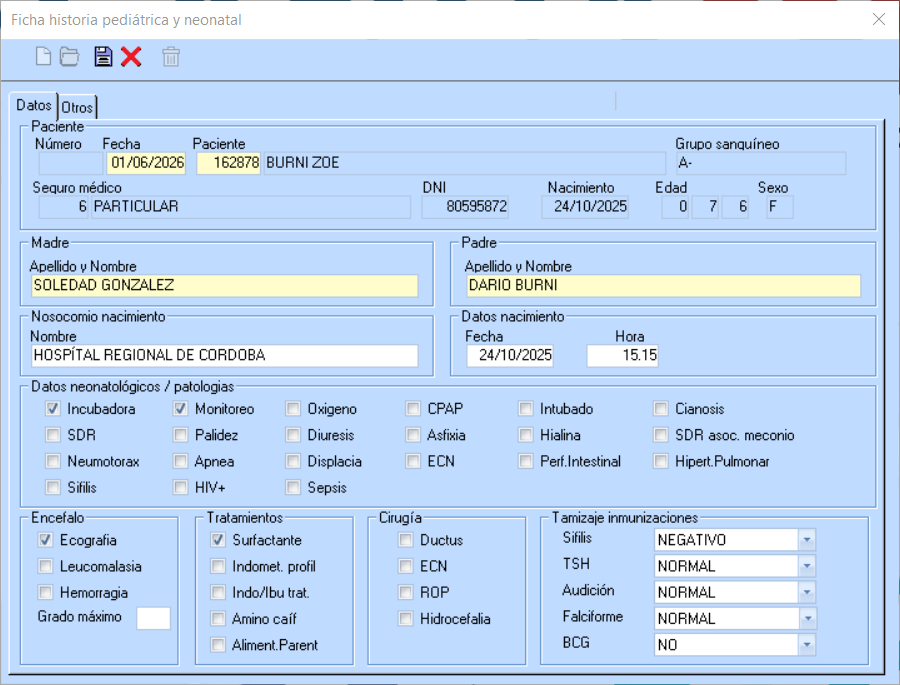Mark the Cianosis checkbox
Screen dimensions: 900x685
pos(661,409)
